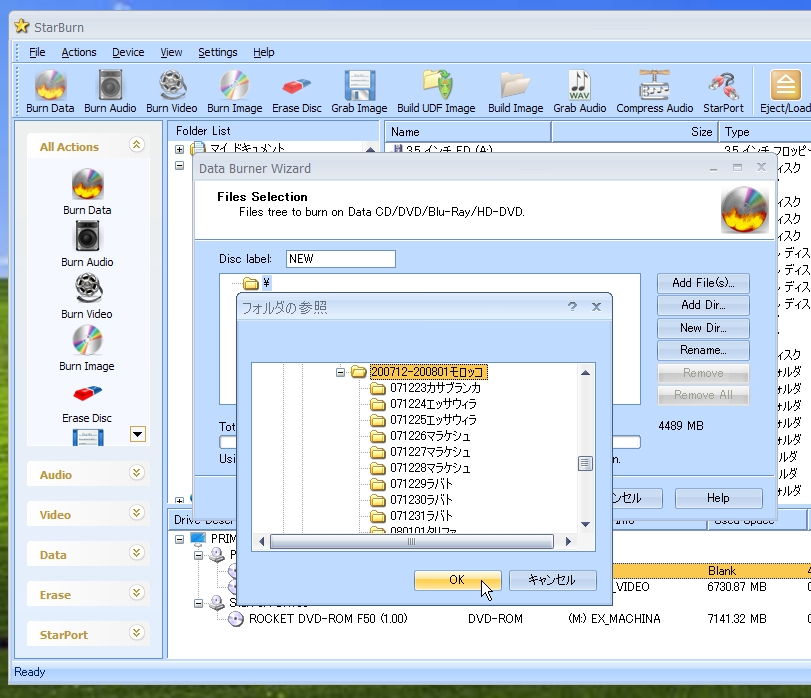Click OK in the folder browse dialog
The height and width of the screenshot is (698, 811).
457,580
